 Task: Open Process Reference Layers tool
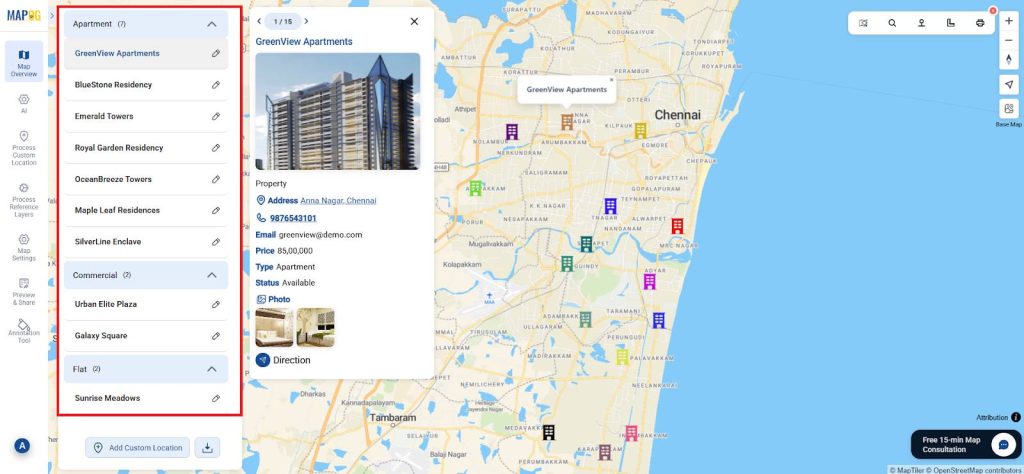point(24,200)
